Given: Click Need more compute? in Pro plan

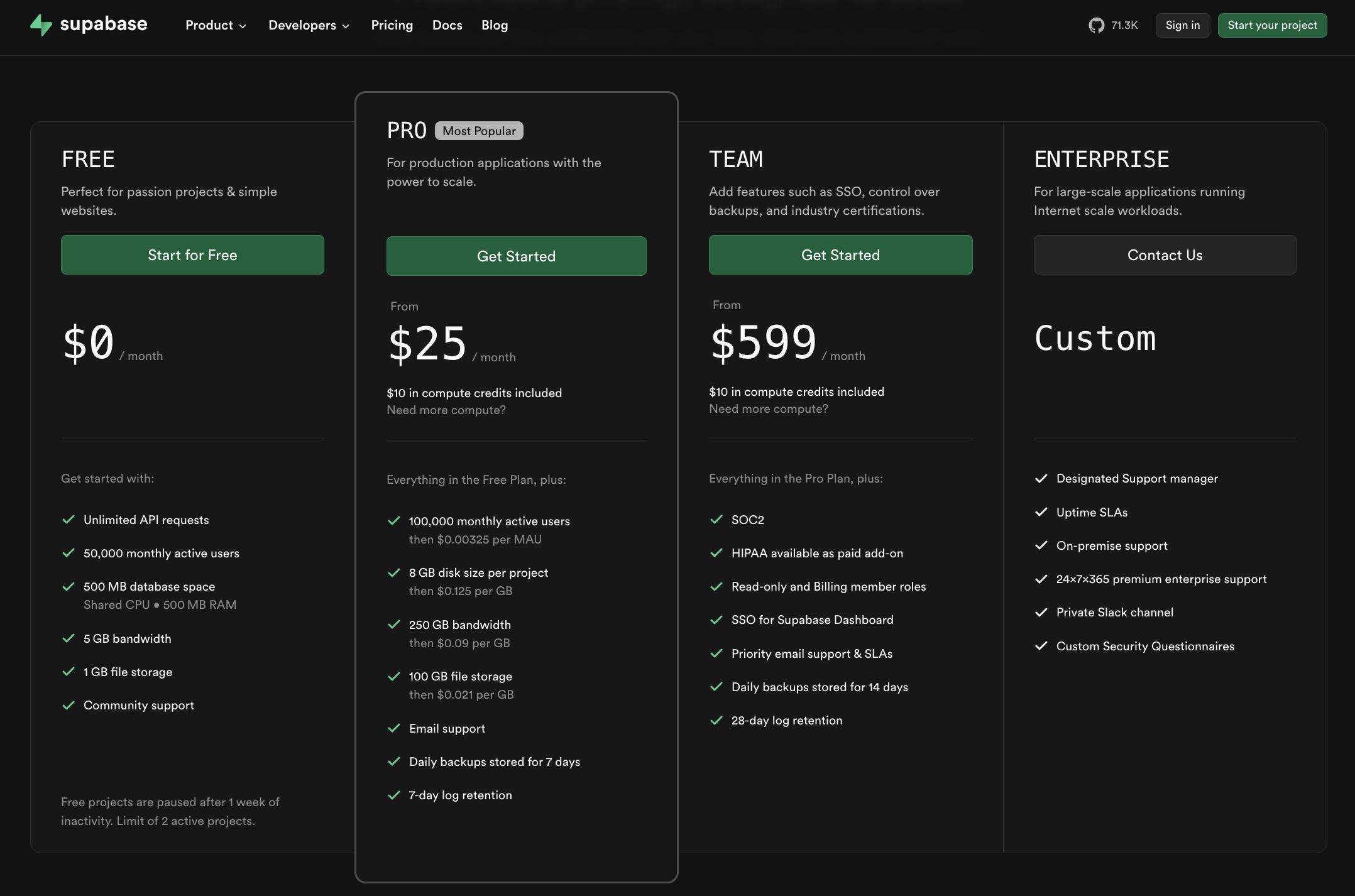Looking at the screenshot, I should click(446, 410).
